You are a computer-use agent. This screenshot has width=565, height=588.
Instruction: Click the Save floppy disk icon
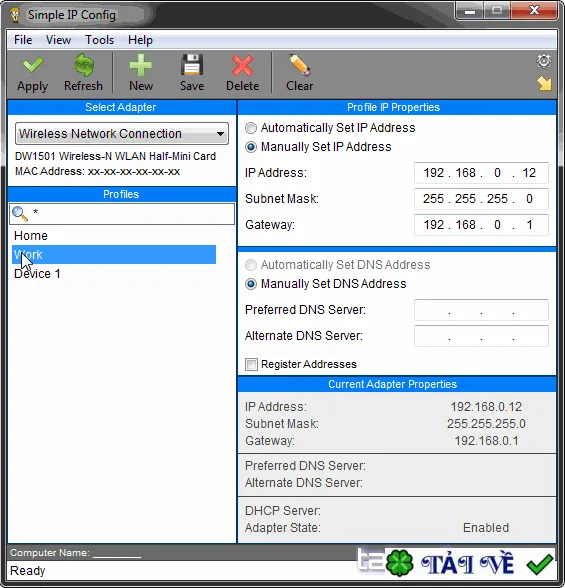(x=192, y=65)
